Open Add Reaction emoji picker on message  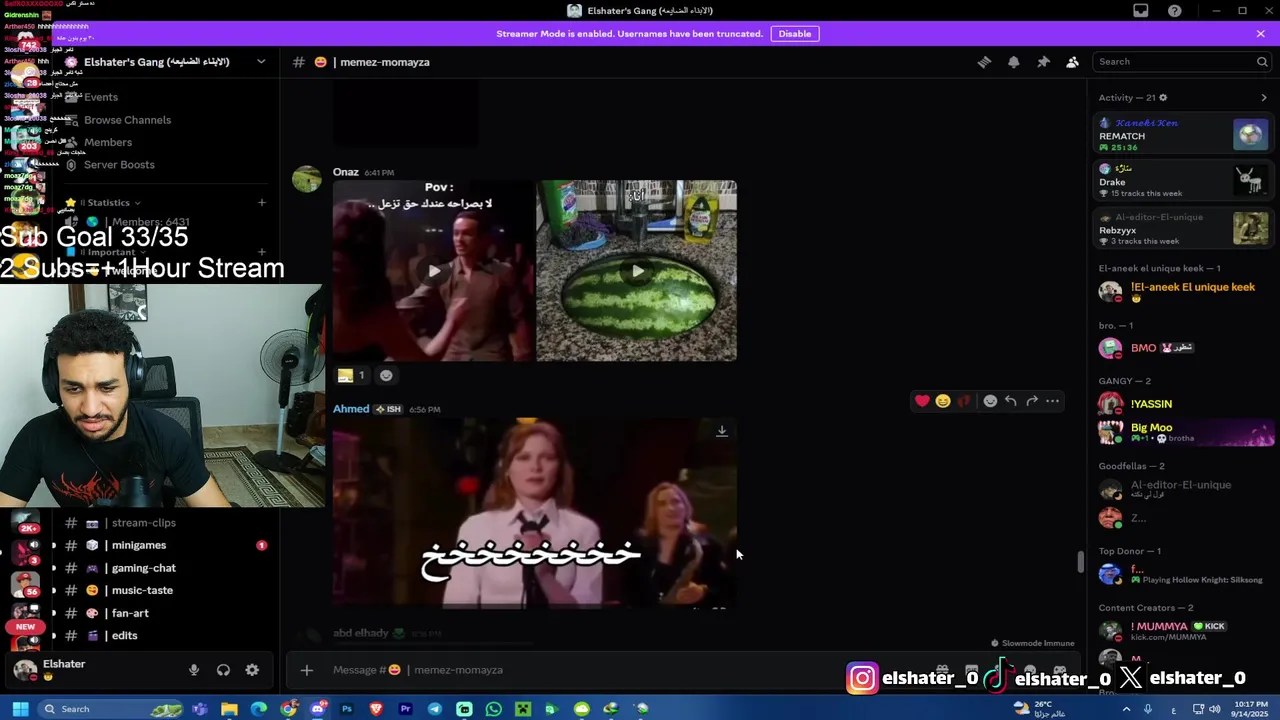coord(990,401)
